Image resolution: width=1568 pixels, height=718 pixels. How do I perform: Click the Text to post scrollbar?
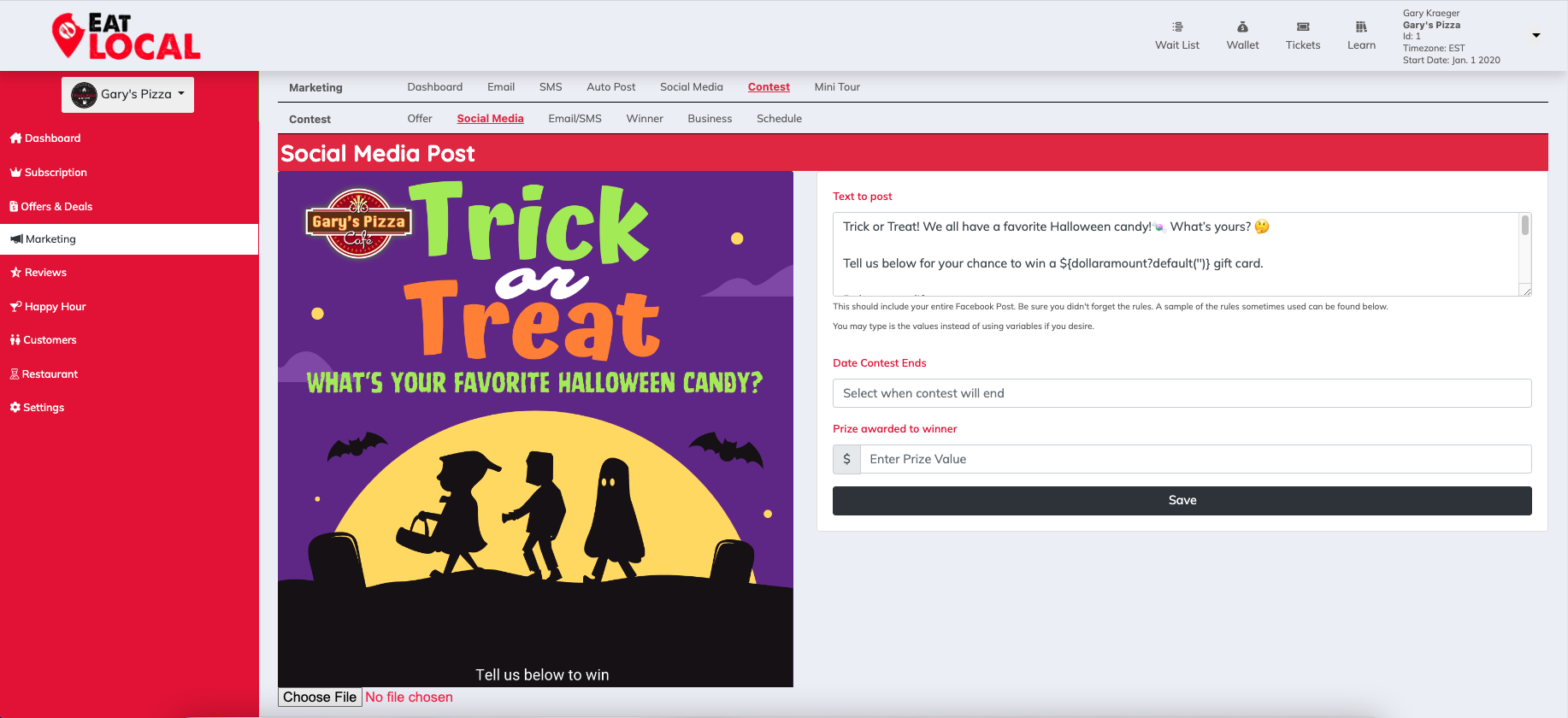[x=1524, y=254]
